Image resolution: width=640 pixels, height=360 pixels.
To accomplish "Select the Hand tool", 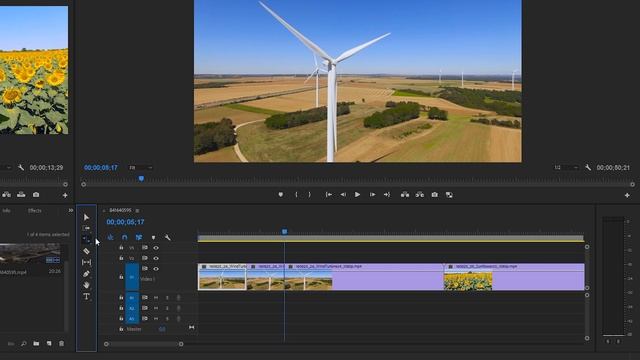I will pos(86,285).
